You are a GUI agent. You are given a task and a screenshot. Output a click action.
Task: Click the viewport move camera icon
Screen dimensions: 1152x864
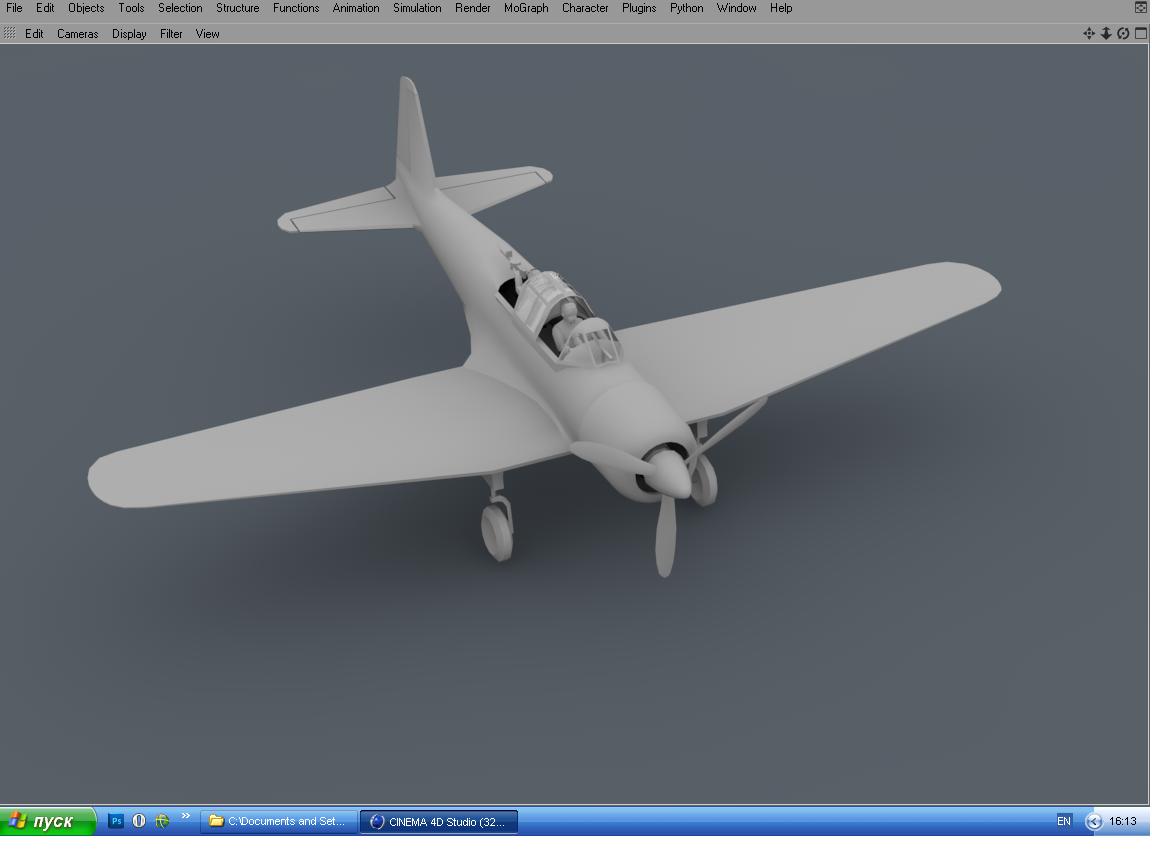click(x=1089, y=33)
